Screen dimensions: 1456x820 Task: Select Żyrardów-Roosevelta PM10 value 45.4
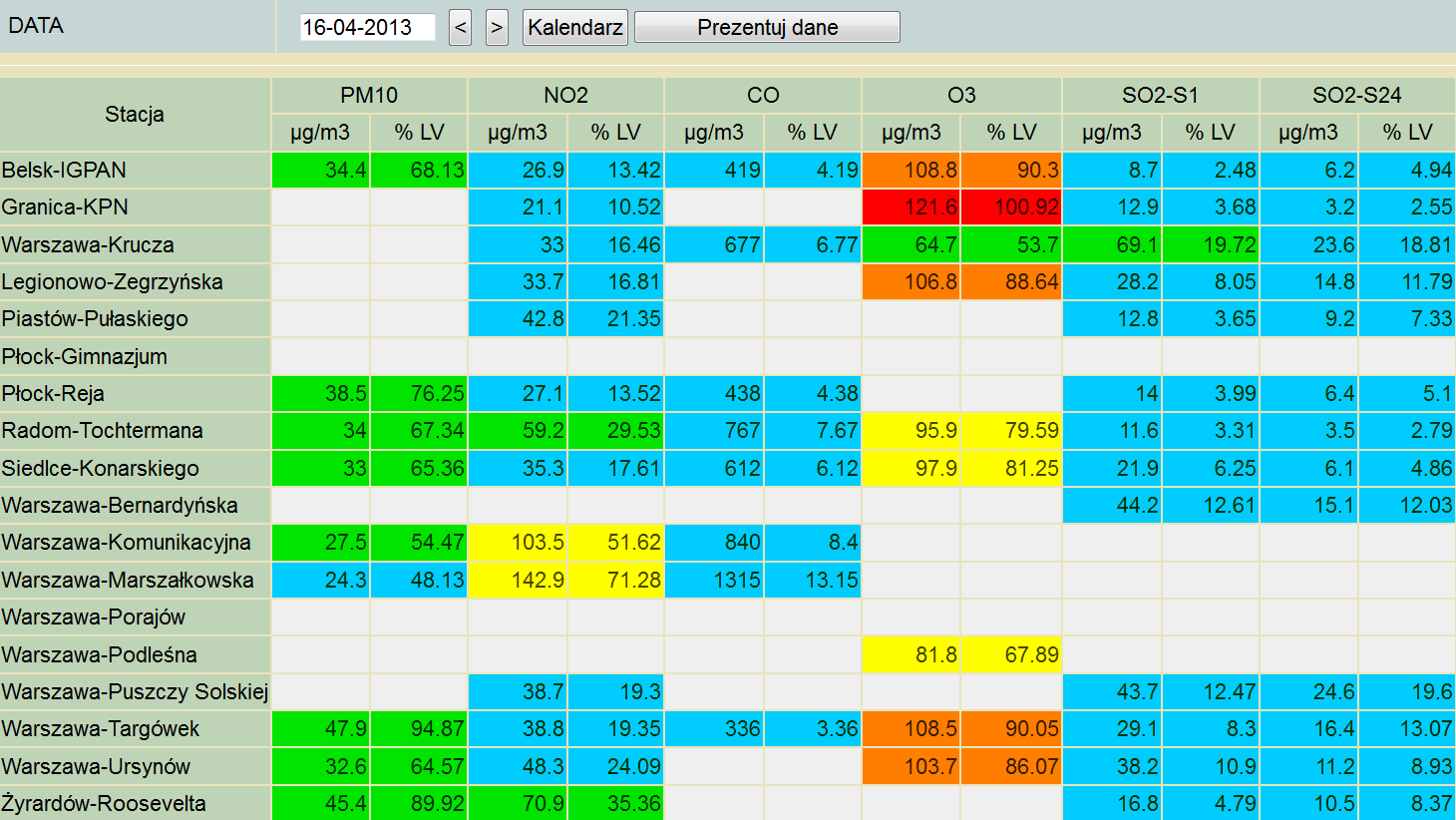click(x=320, y=803)
